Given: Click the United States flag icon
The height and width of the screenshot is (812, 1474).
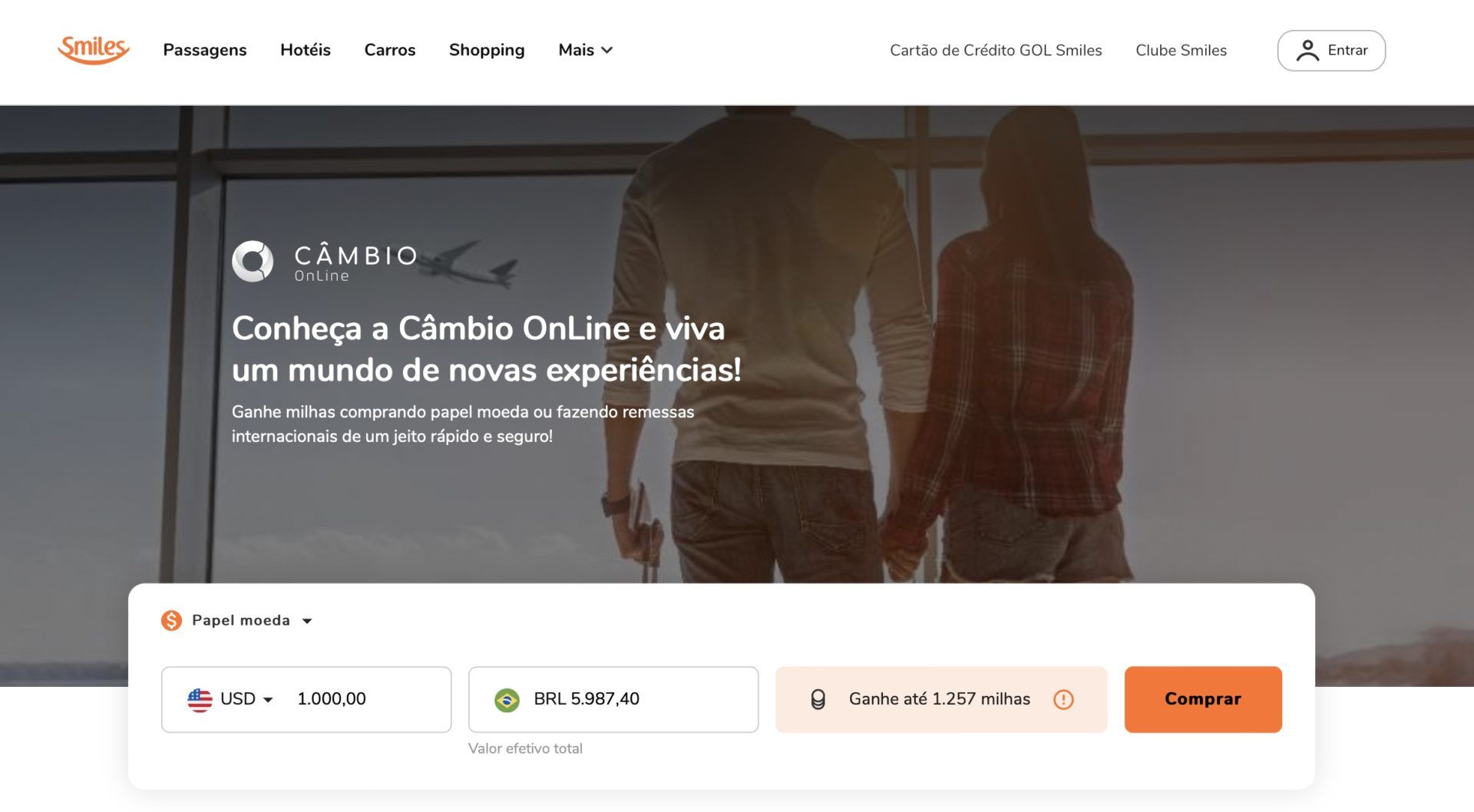Looking at the screenshot, I should tap(200, 700).
